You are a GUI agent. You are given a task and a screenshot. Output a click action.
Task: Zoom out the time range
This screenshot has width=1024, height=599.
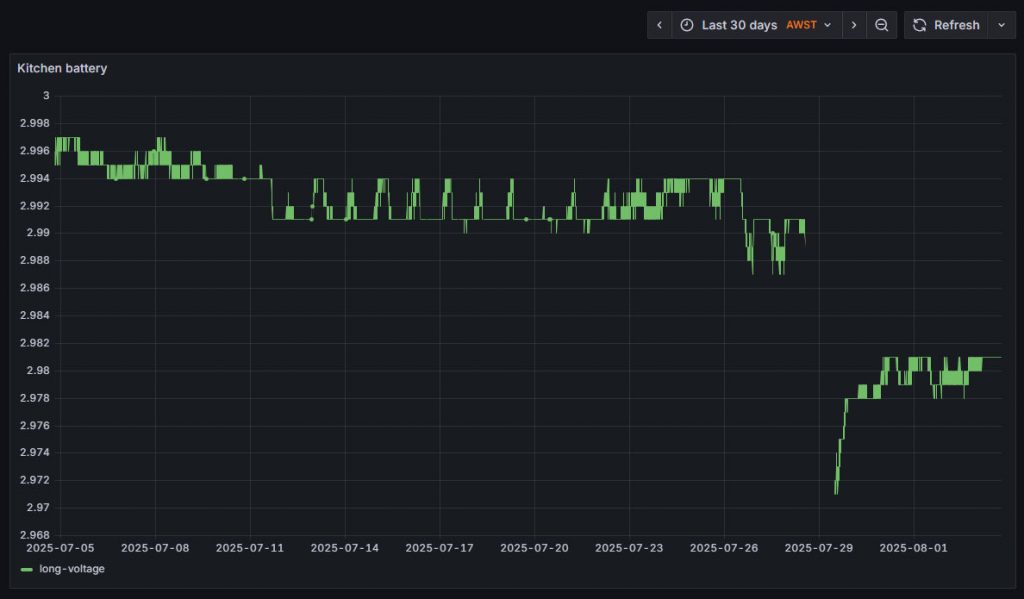pos(881,25)
